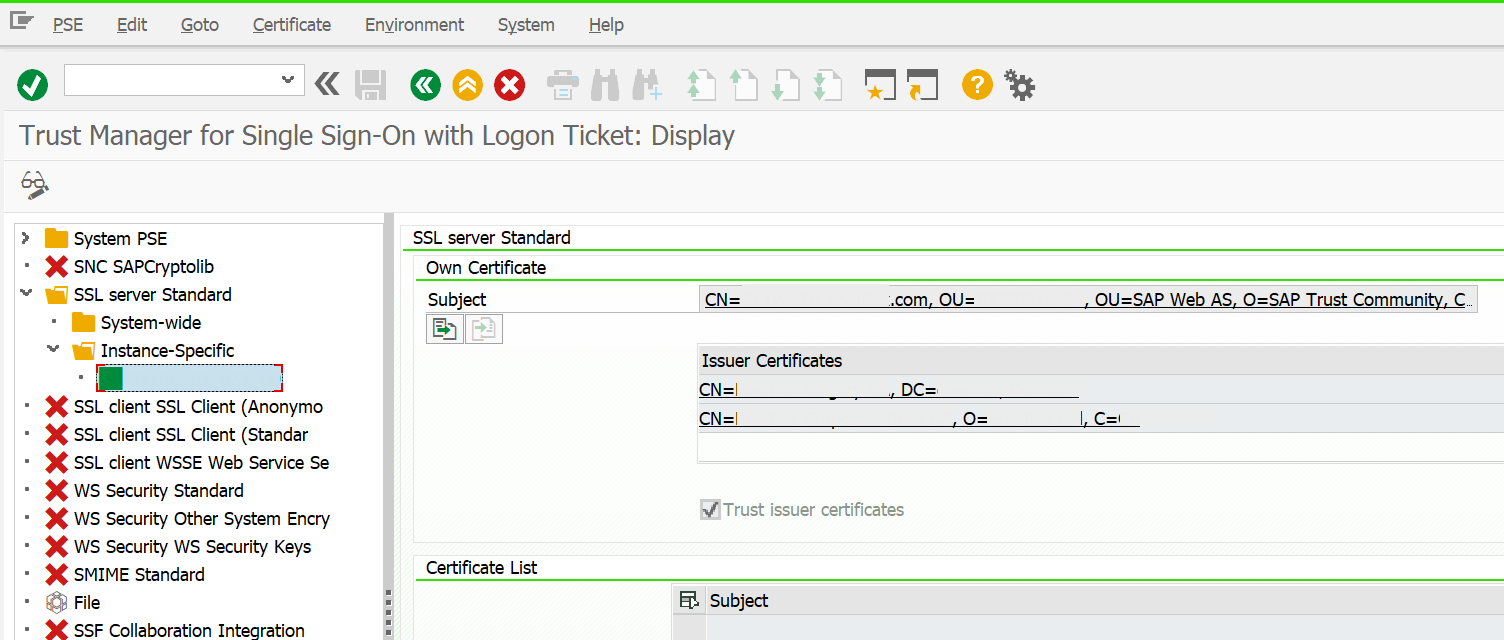Toggle Trust issuer certificates checkbox

(710, 510)
